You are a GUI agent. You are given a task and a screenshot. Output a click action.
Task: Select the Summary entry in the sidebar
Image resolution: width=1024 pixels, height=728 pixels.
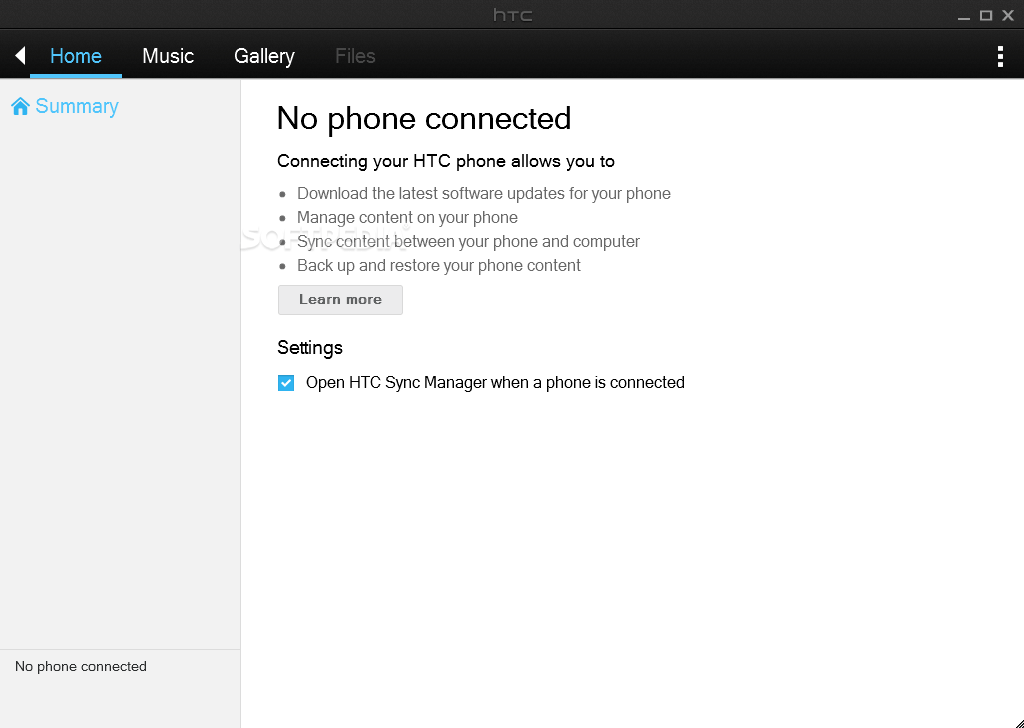pos(79,105)
